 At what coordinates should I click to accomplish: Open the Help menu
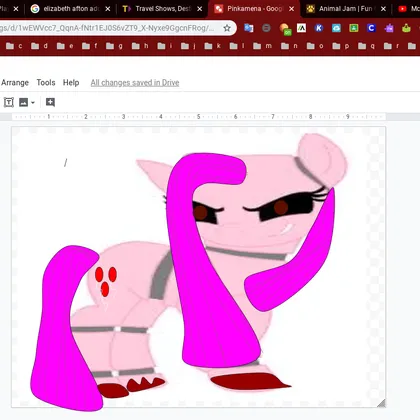(71, 82)
